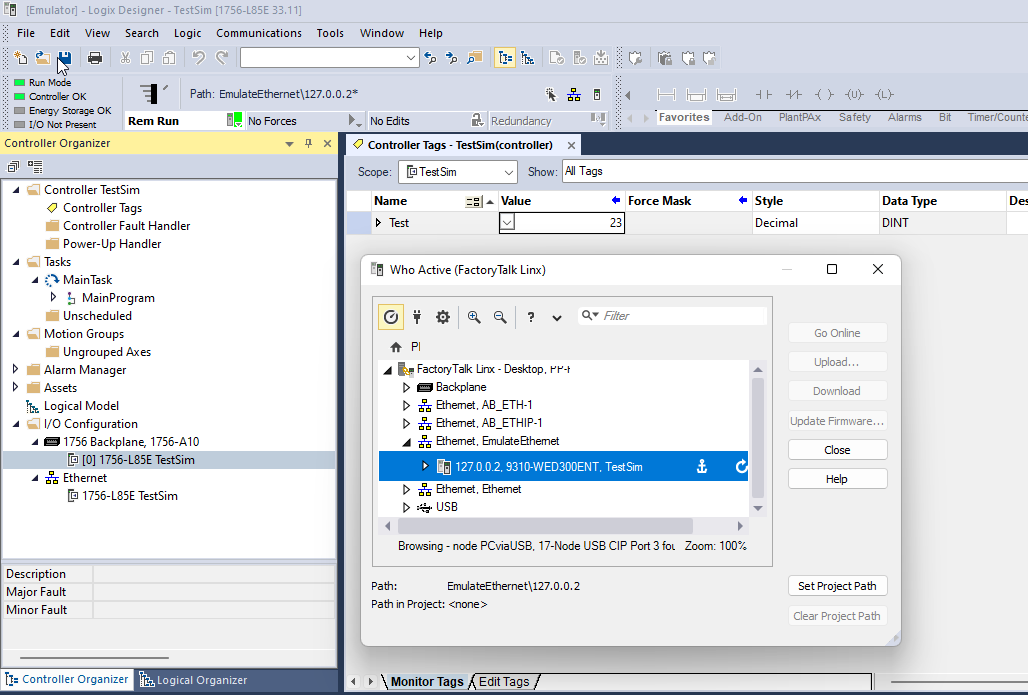
Task: Toggle the Logical Organizer toolbar icon
Action: 528,58
